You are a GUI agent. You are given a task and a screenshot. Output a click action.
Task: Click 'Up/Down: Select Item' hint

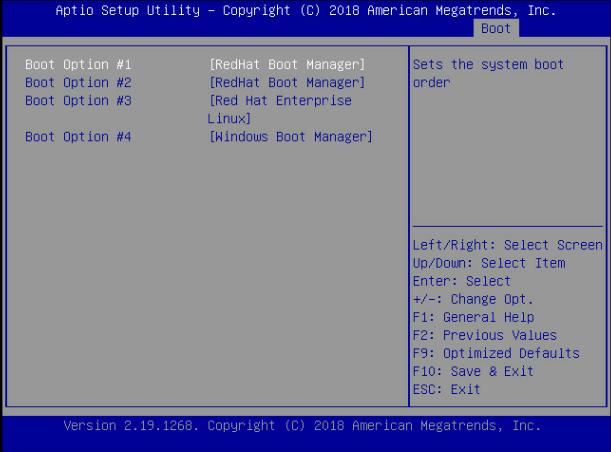point(489,263)
